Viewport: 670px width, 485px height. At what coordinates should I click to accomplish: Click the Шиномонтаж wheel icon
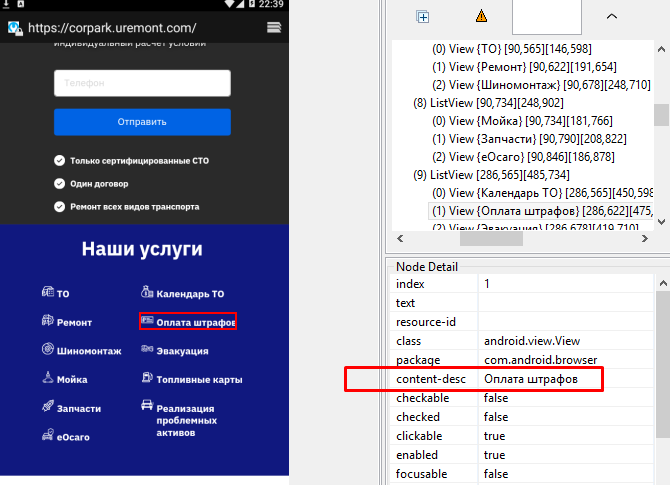[x=48, y=349]
